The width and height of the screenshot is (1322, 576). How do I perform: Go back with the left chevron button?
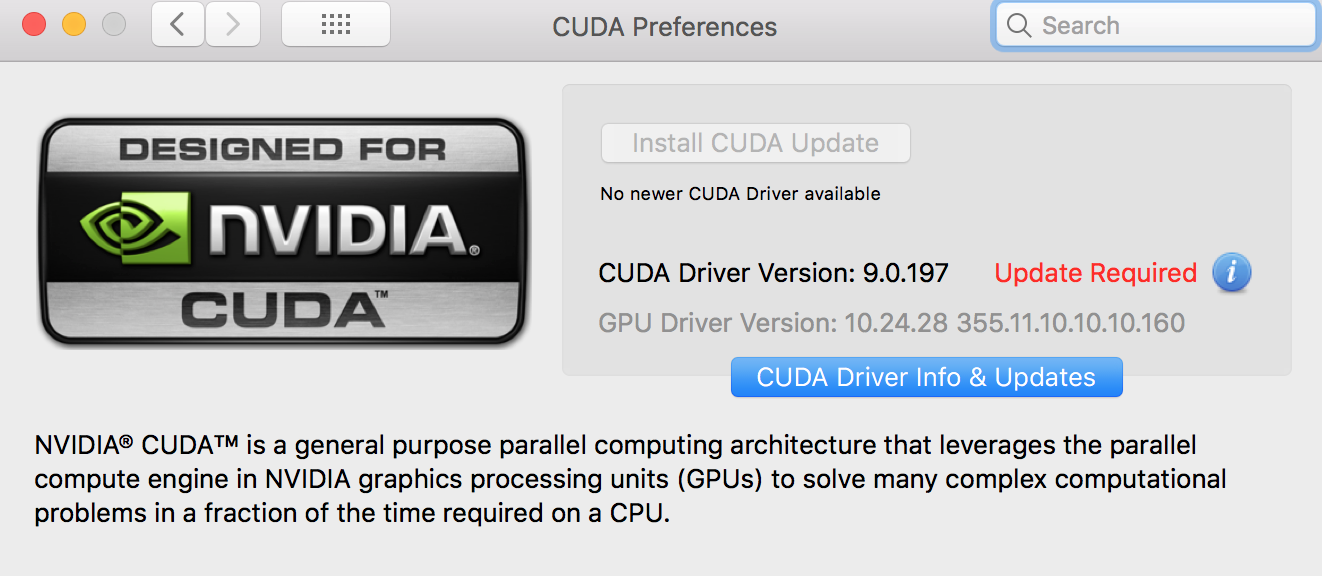(x=178, y=25)
